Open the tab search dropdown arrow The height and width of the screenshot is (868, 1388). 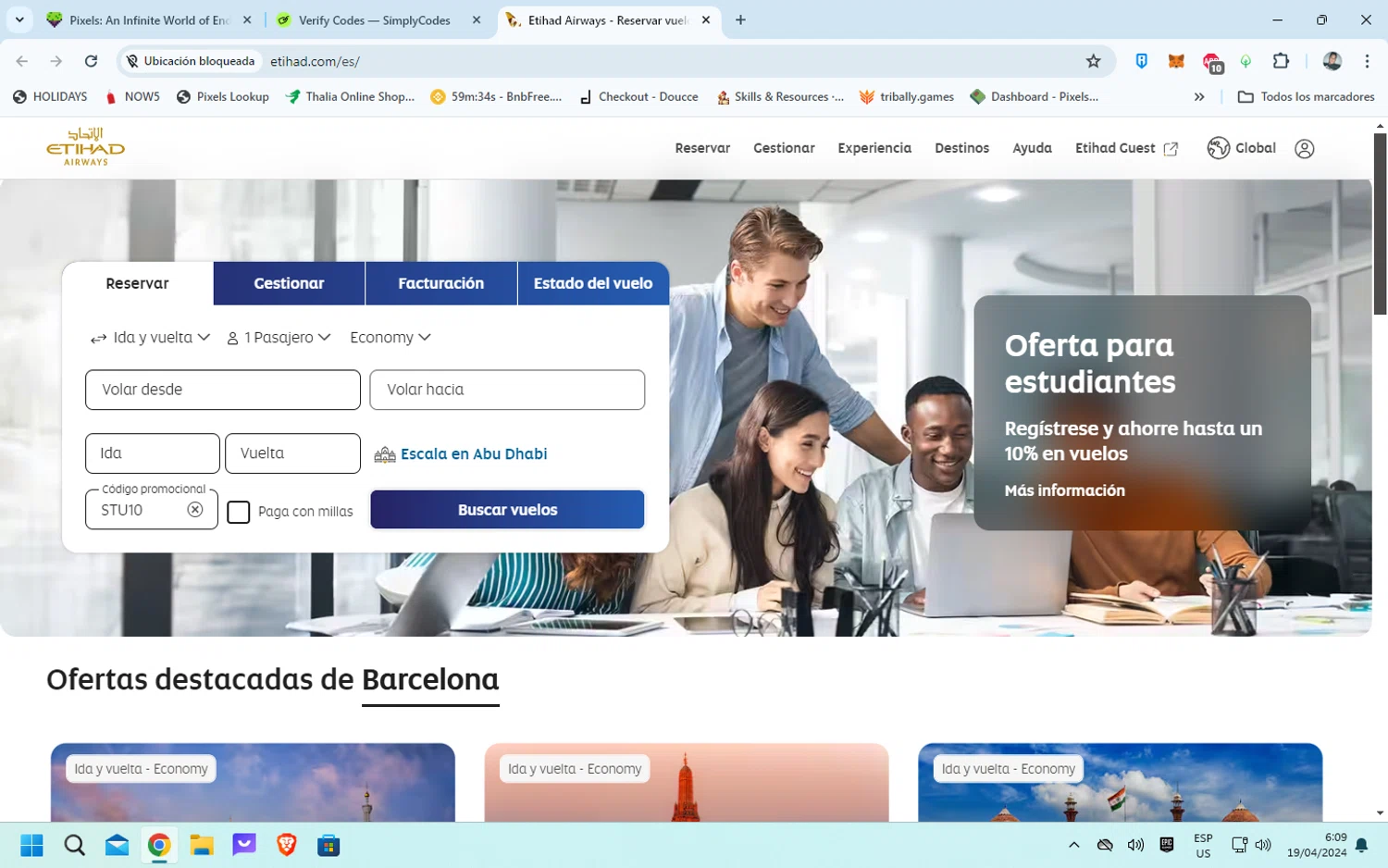pos(19,19)
